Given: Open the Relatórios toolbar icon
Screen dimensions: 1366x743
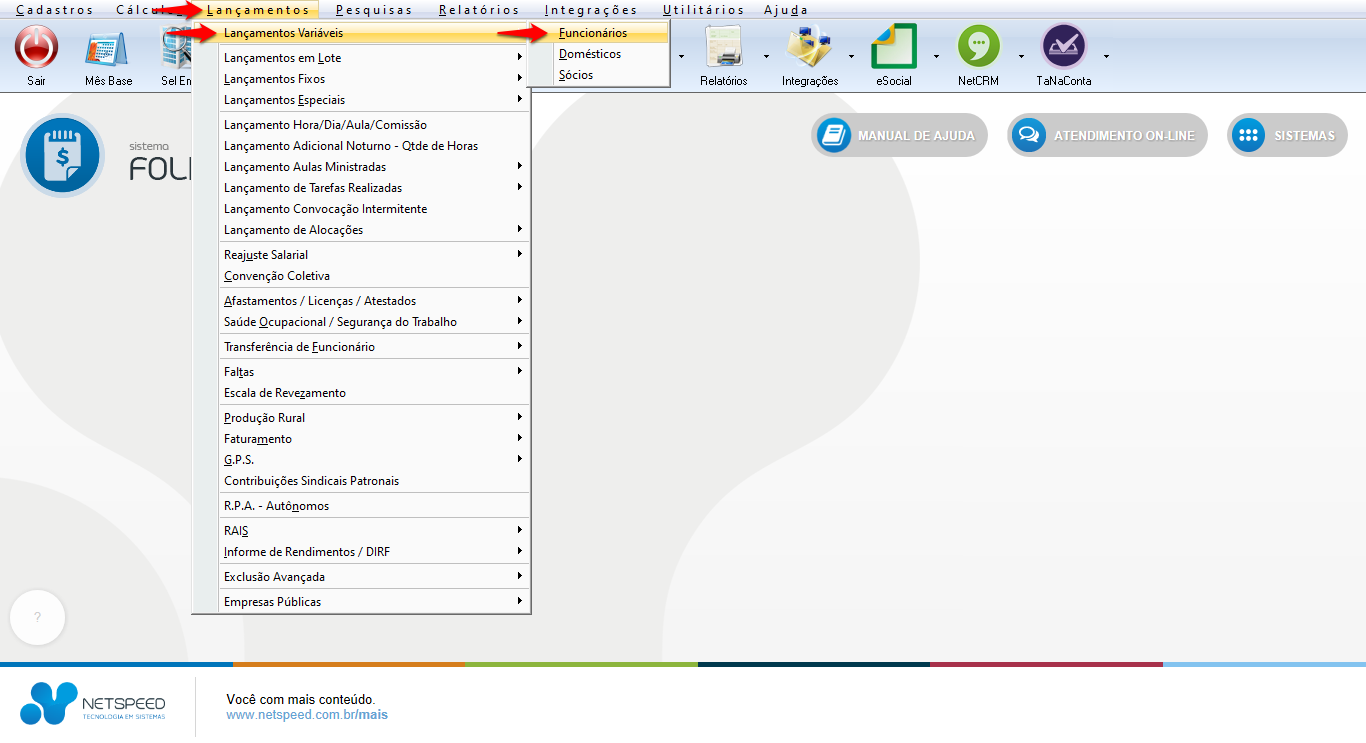Looking at the screenshot, I should click(723, 48).
